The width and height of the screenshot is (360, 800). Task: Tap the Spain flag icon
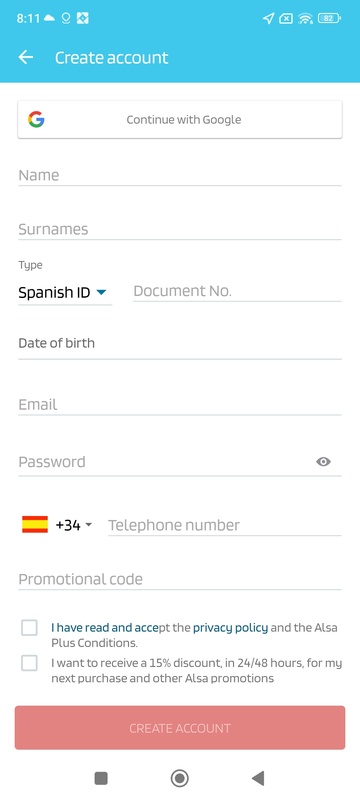click(x=35, y=524)
